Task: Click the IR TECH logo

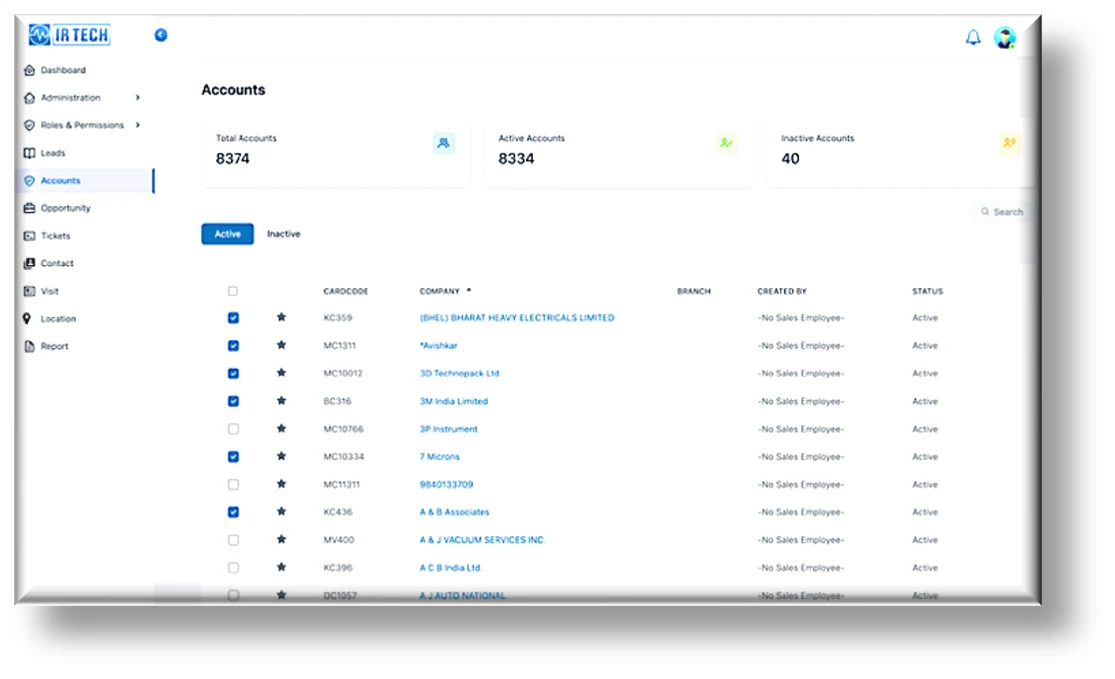Action: 69,34
